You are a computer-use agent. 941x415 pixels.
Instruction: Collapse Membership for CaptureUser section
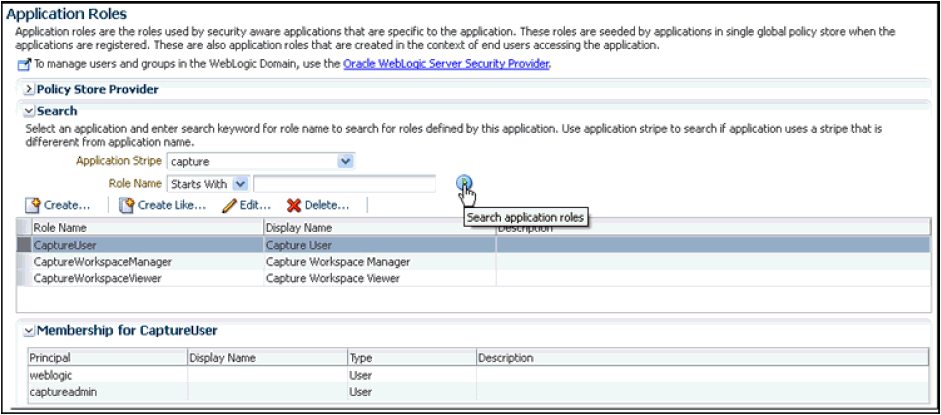[x=29, y=330]
